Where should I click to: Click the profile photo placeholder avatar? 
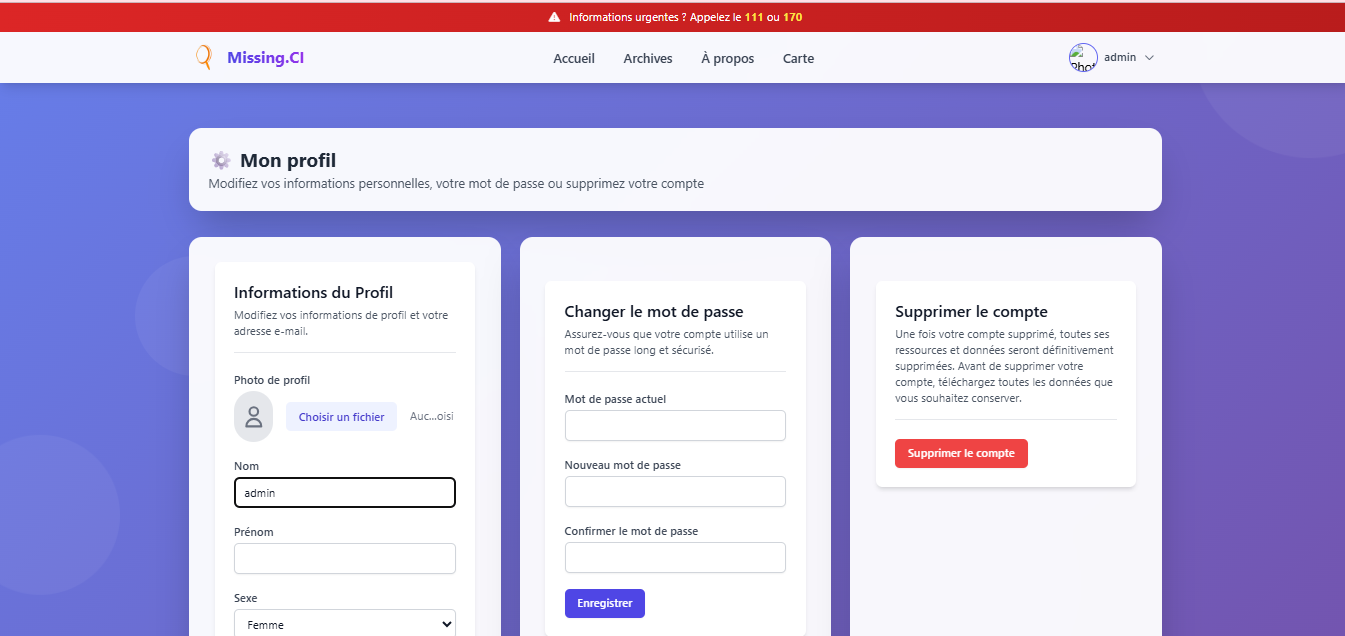tap(253, 417)
